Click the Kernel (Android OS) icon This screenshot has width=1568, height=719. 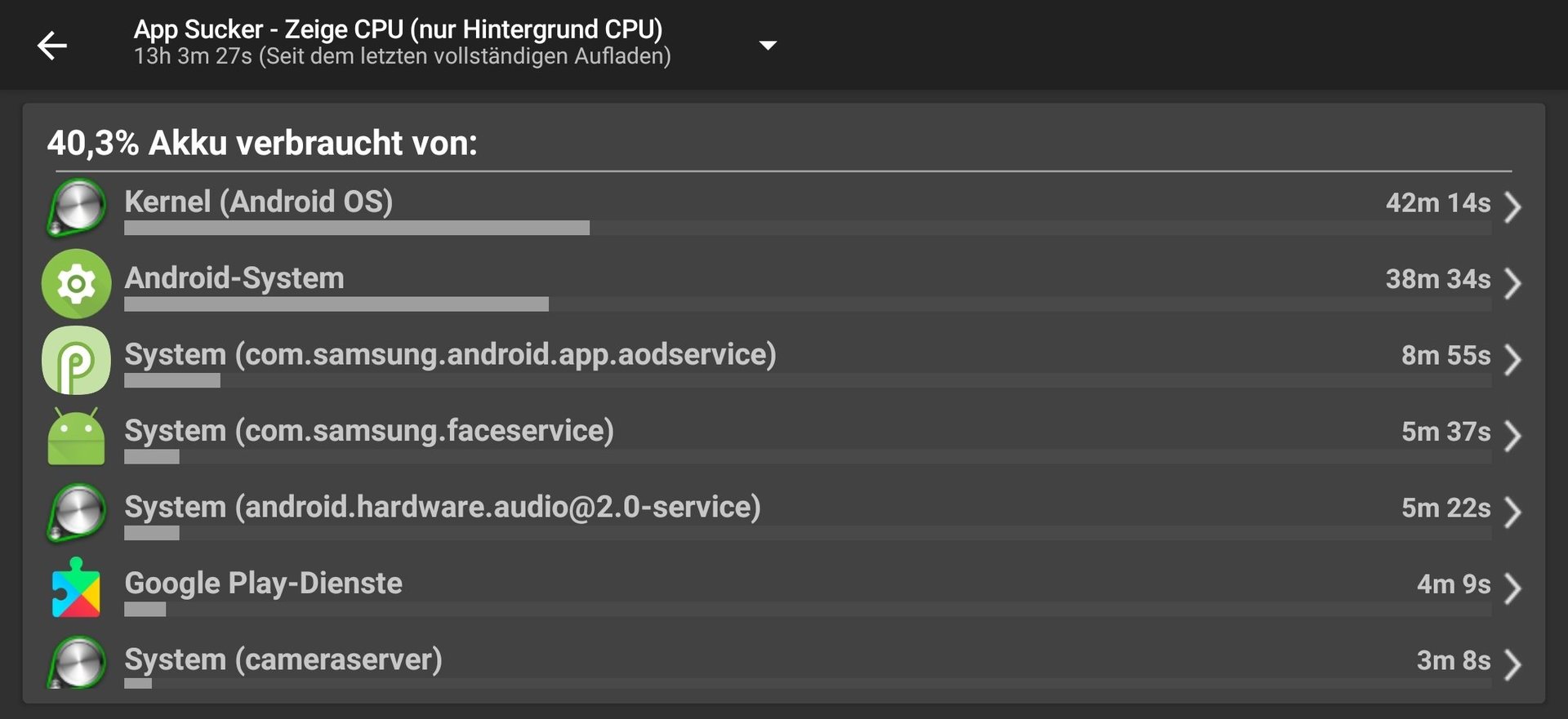[76, 207]
